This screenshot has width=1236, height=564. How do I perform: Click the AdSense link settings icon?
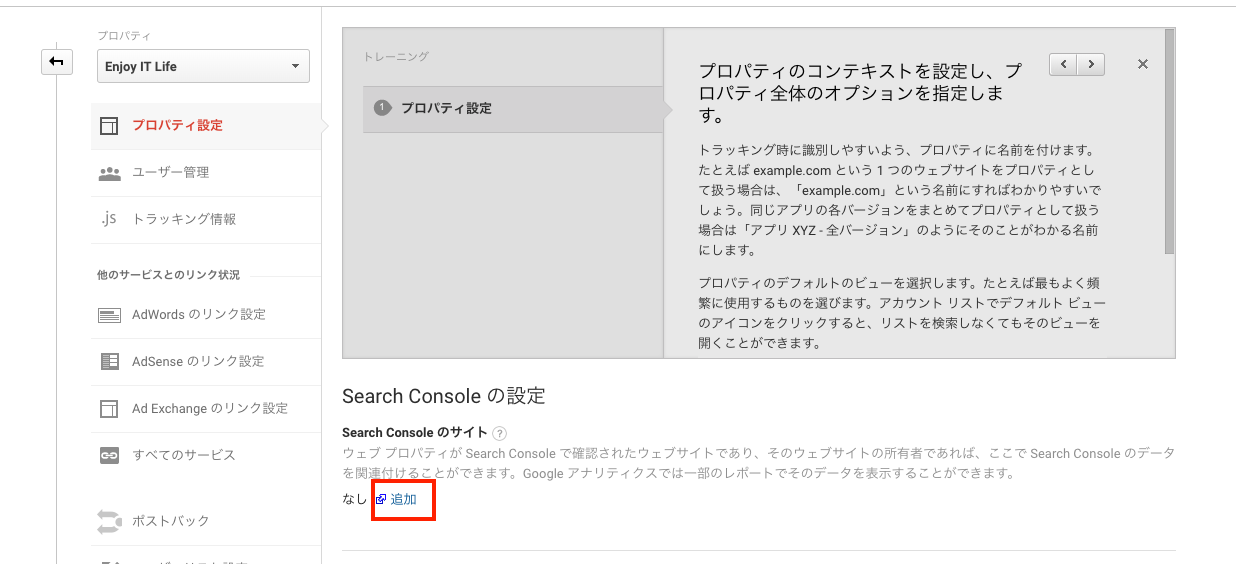coord(109,361)
